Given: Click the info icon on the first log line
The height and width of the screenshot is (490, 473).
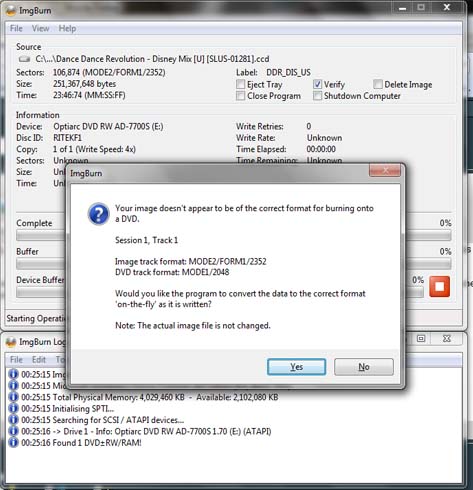Looking at the screenshot, I should coord(13,374).
